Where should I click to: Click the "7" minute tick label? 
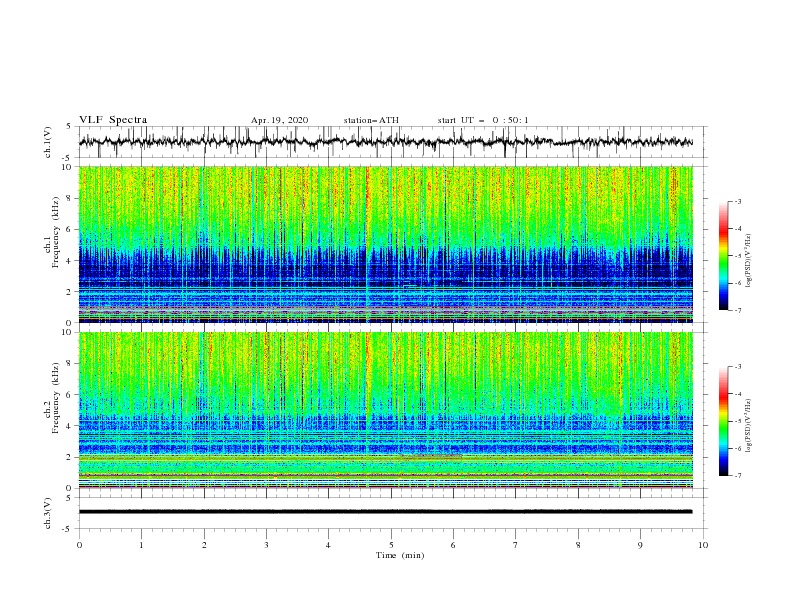(516, 545)
